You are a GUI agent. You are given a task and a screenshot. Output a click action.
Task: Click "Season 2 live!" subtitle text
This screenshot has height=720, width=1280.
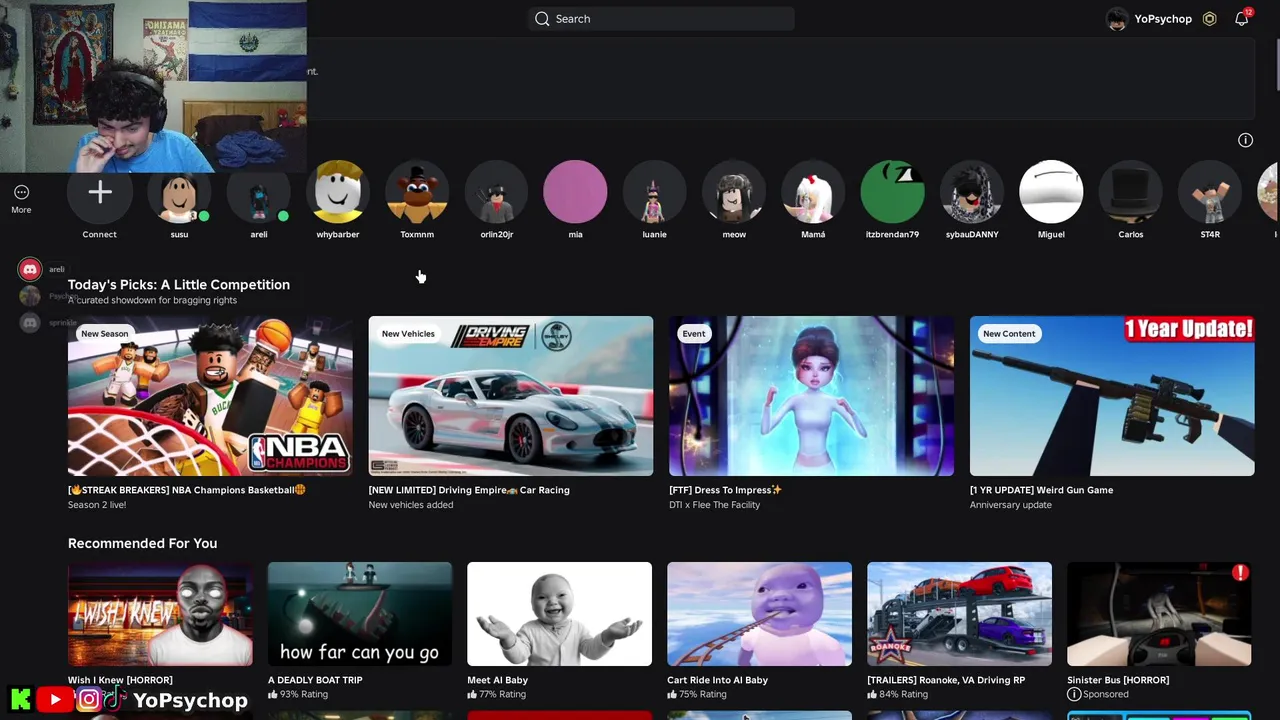click(97, 505)
